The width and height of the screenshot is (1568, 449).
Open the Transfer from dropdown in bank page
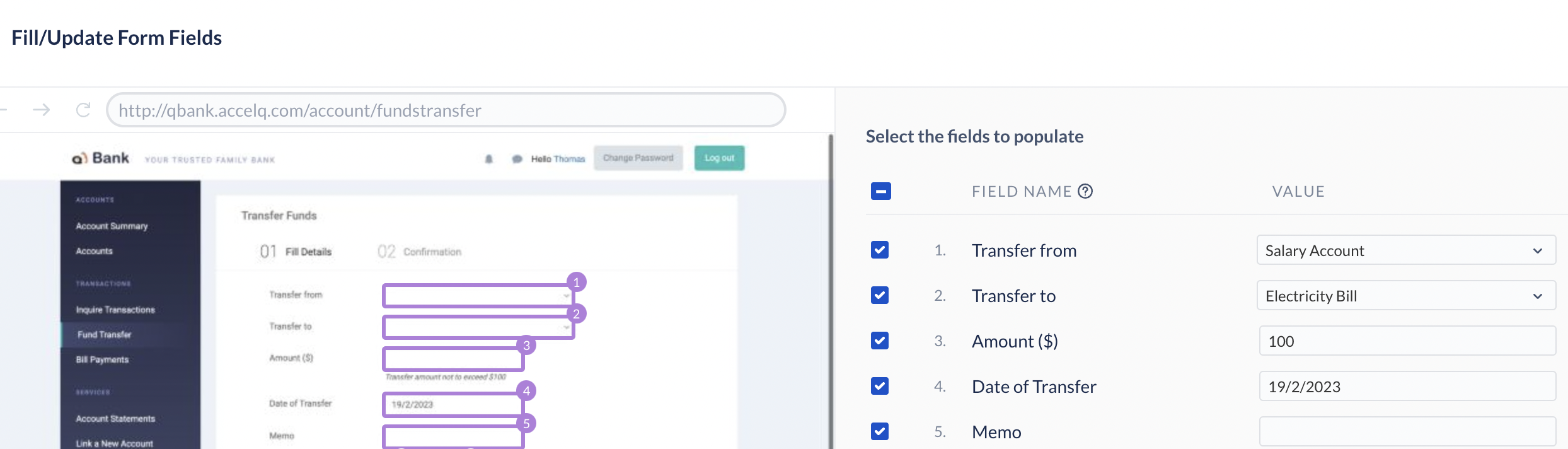click(478, 295)
